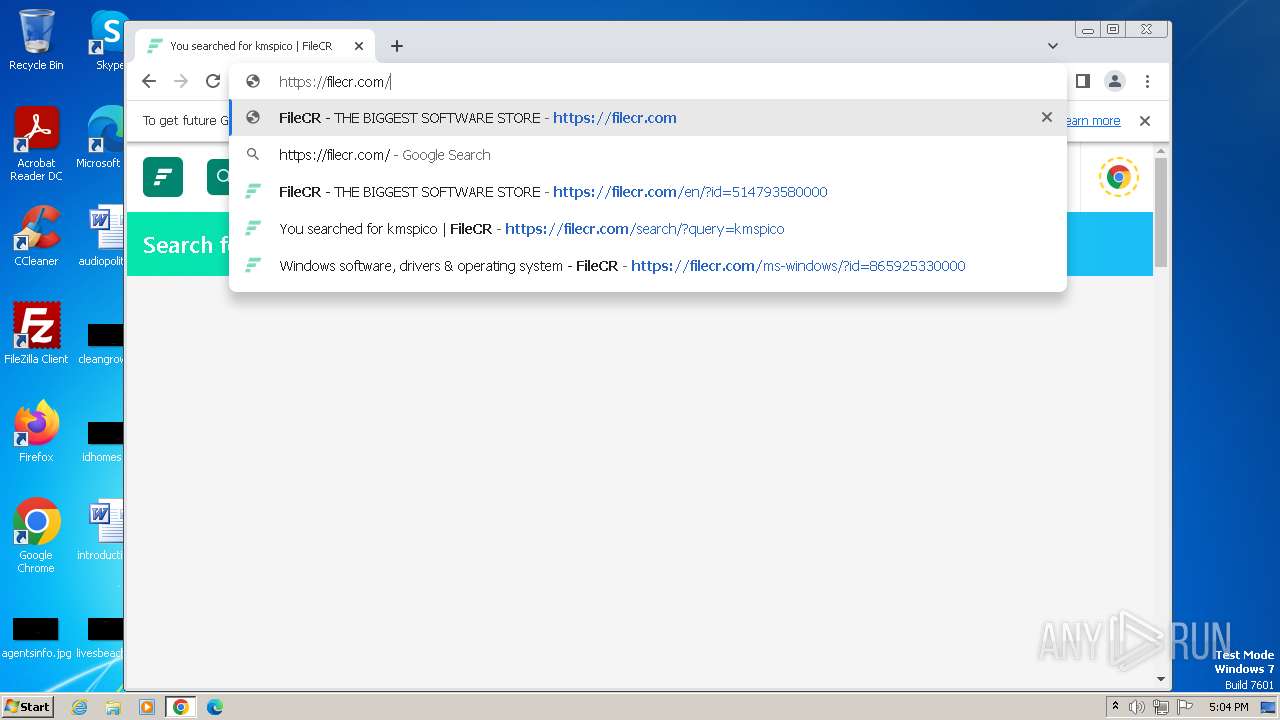This screenshot has height=720, width=1280.
Task: Click the Chrome taskbar button
Action: 180,707
